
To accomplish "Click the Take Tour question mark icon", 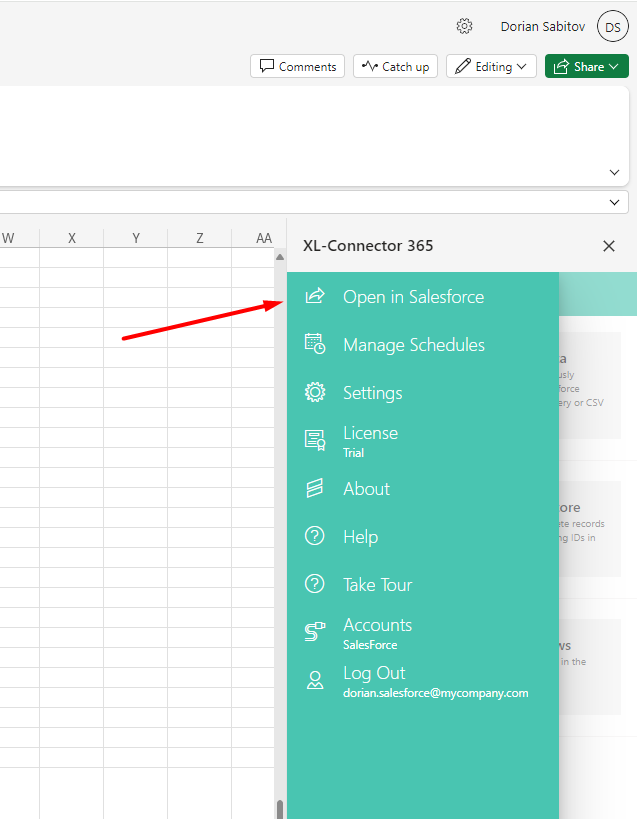I will [x=314, y=584].
